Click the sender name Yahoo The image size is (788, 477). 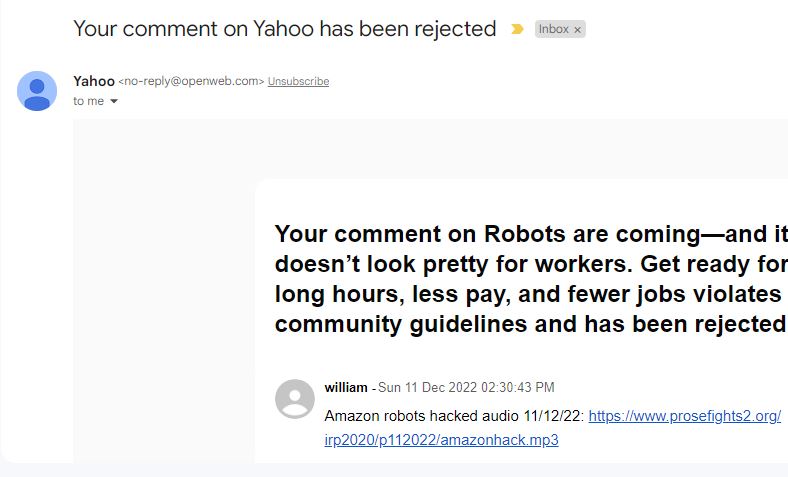tap(94, 81)
